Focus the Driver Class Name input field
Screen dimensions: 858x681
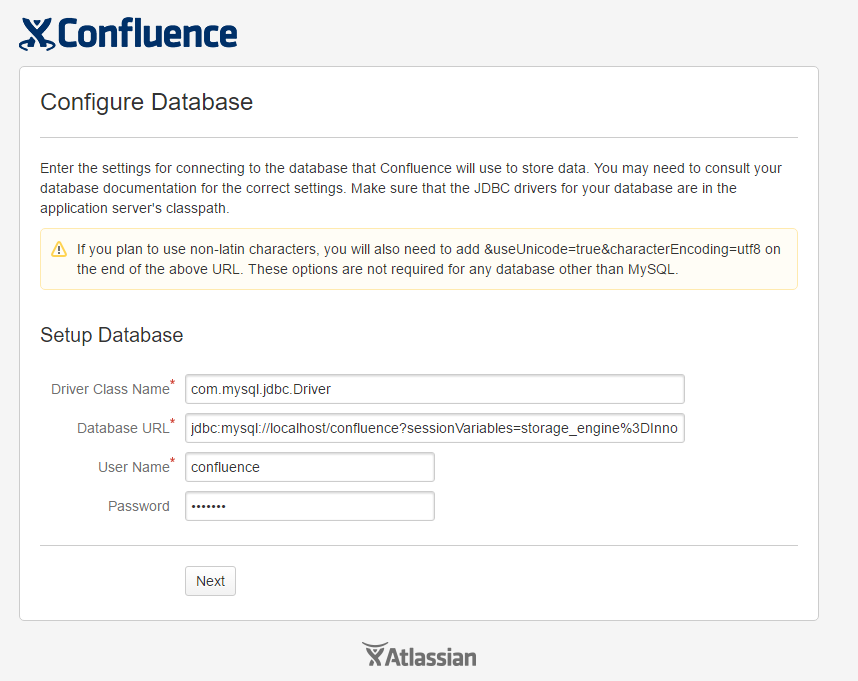click(x=434, y=389)
